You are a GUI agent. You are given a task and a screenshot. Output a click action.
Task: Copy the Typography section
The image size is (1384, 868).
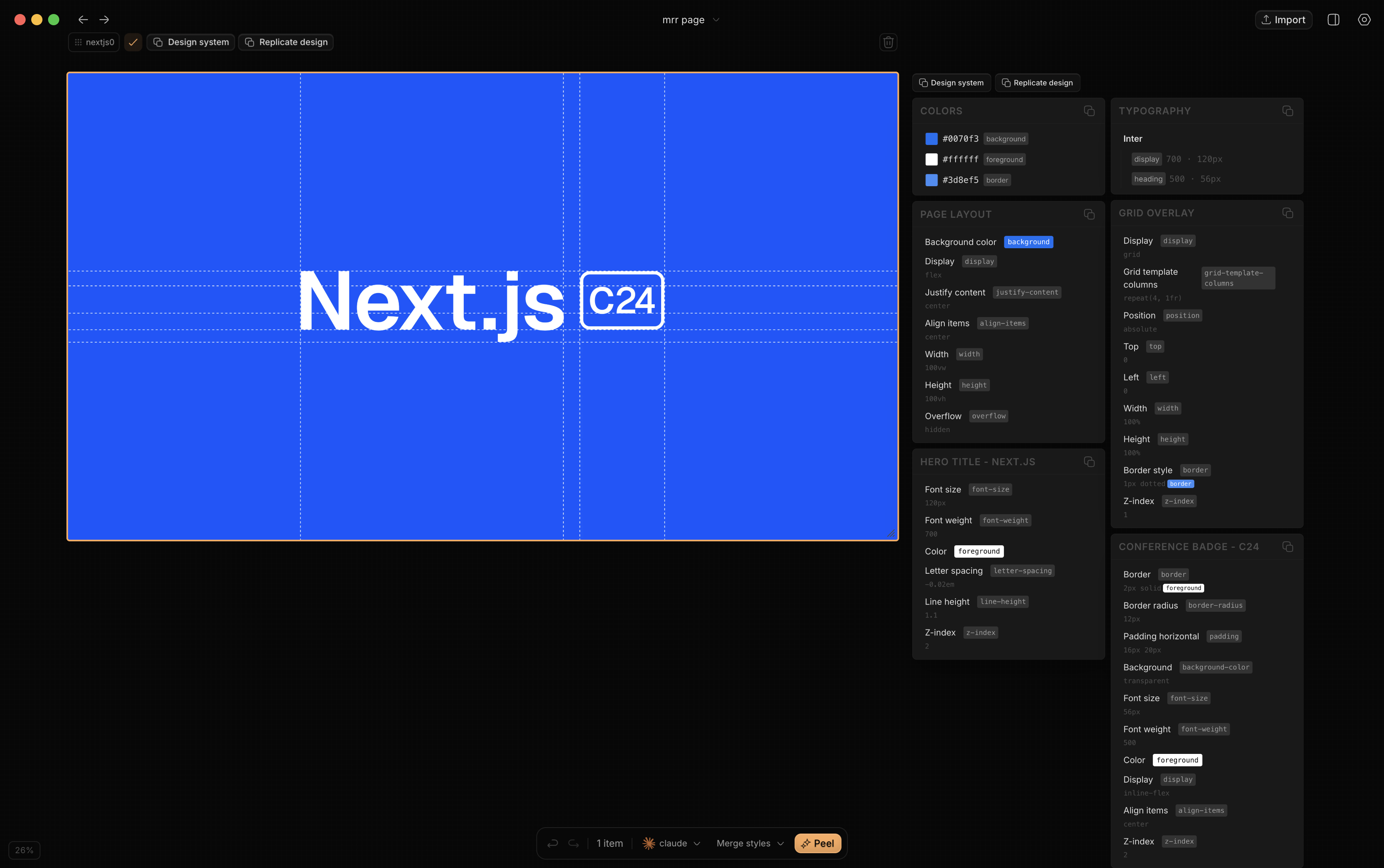click(1287, 111)
